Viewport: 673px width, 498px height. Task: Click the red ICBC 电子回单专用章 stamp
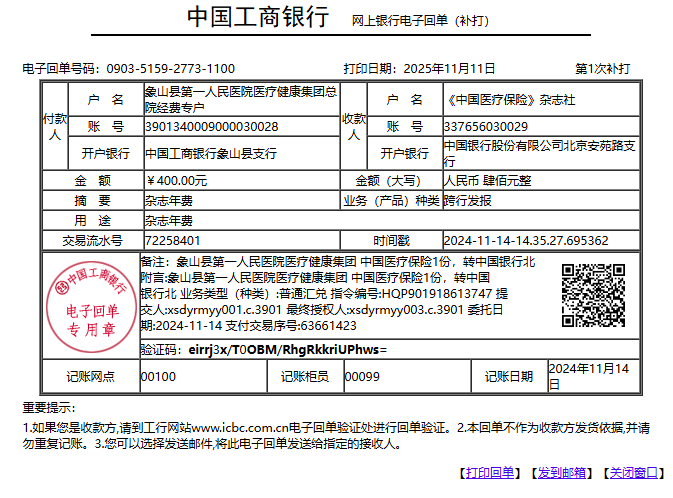pos(92,302)
